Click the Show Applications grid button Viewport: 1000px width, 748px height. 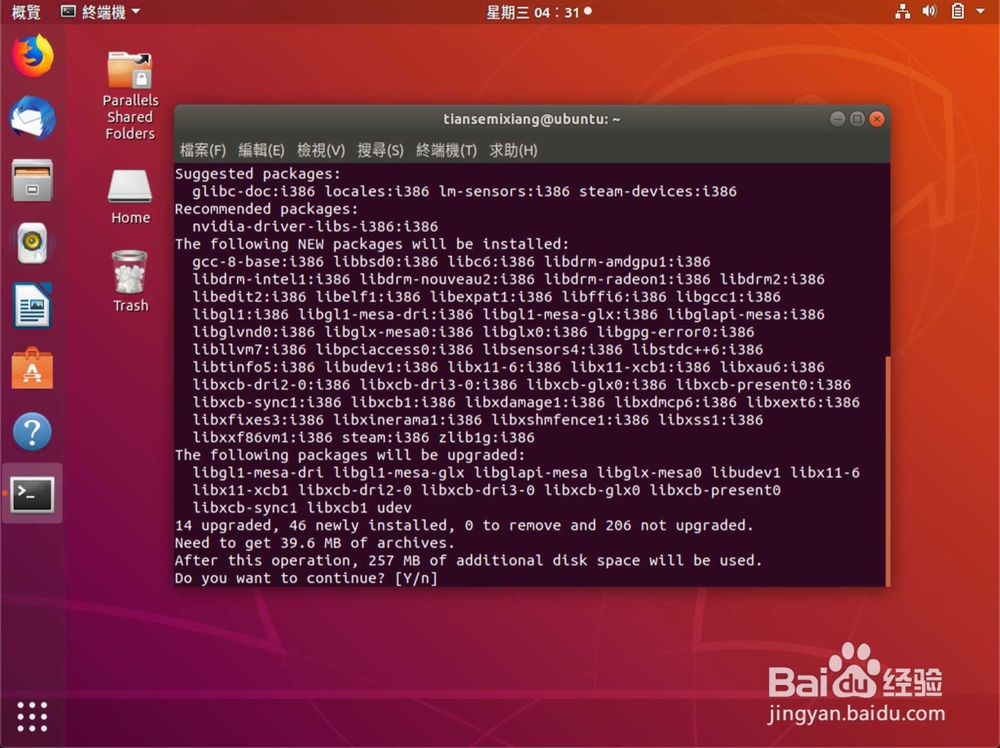click(x=32, y=717)
